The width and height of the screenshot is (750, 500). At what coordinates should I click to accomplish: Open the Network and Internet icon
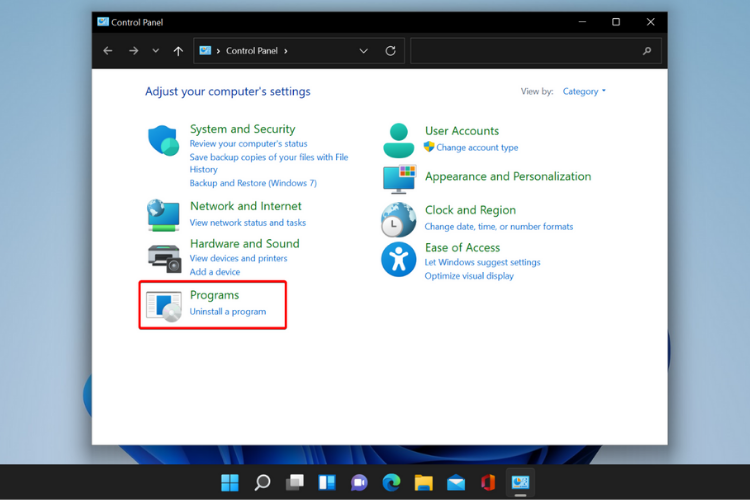point(164,214)
